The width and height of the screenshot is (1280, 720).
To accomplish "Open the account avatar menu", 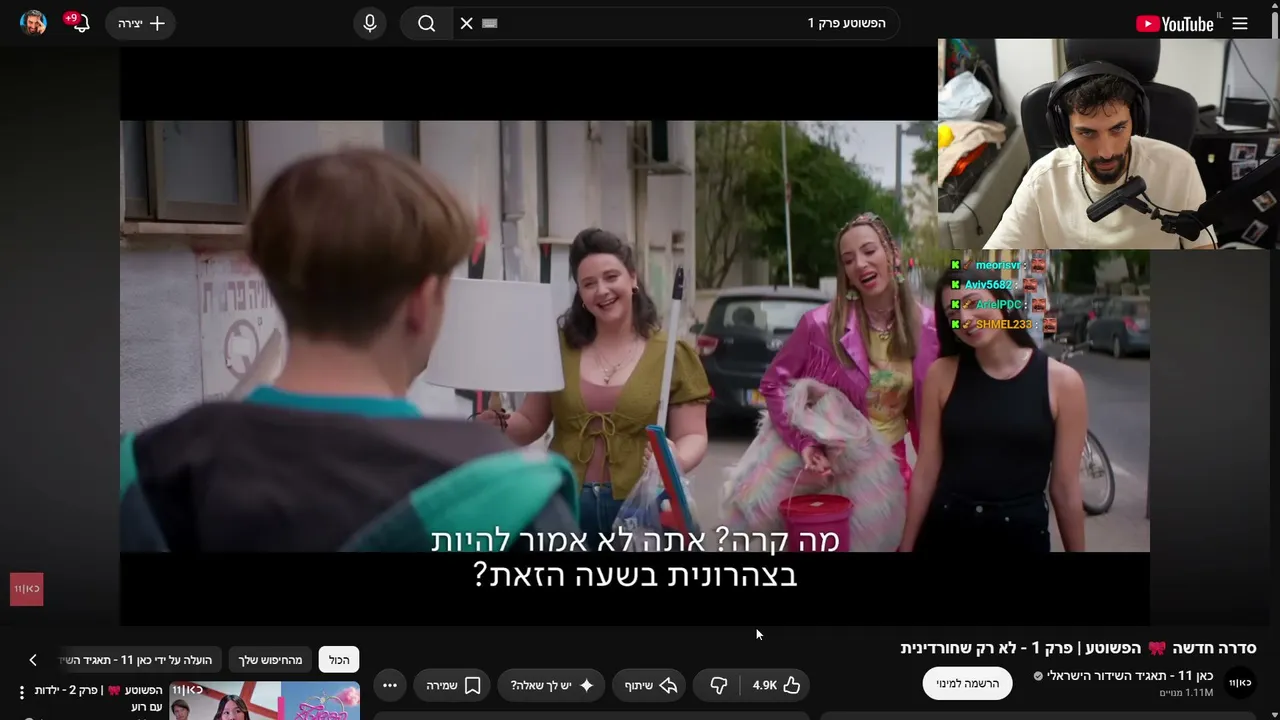I will pos(33,23).
